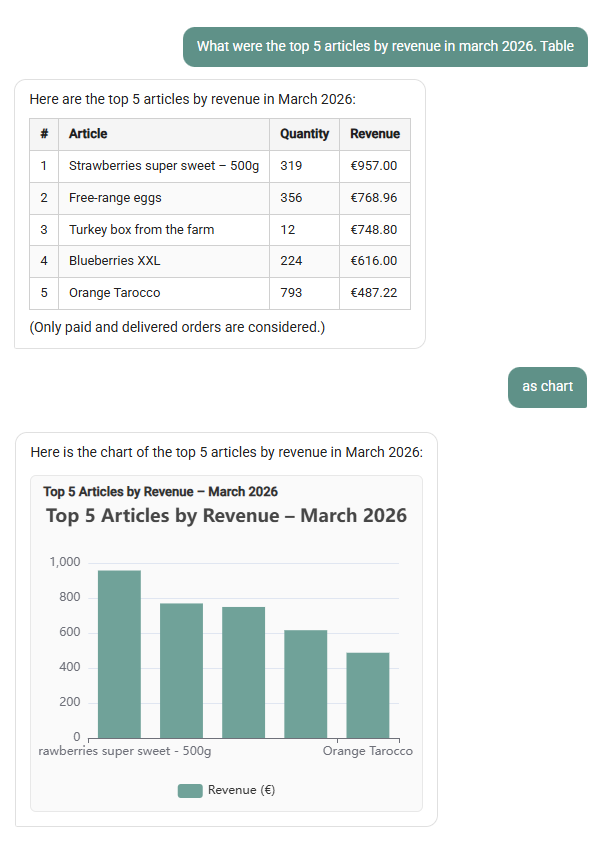Click the quantity value 793

[291, 293]
